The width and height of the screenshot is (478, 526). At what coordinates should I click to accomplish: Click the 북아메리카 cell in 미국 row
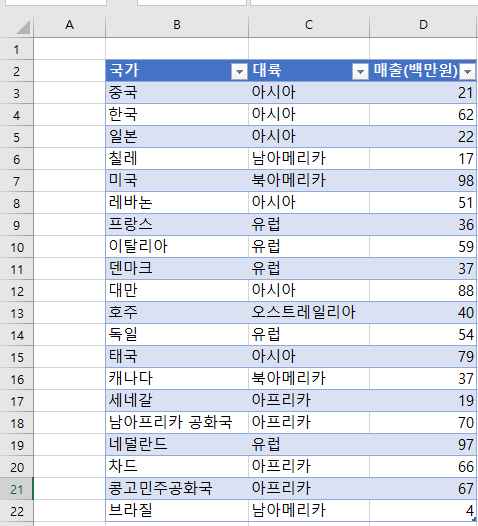click(309, 181)
